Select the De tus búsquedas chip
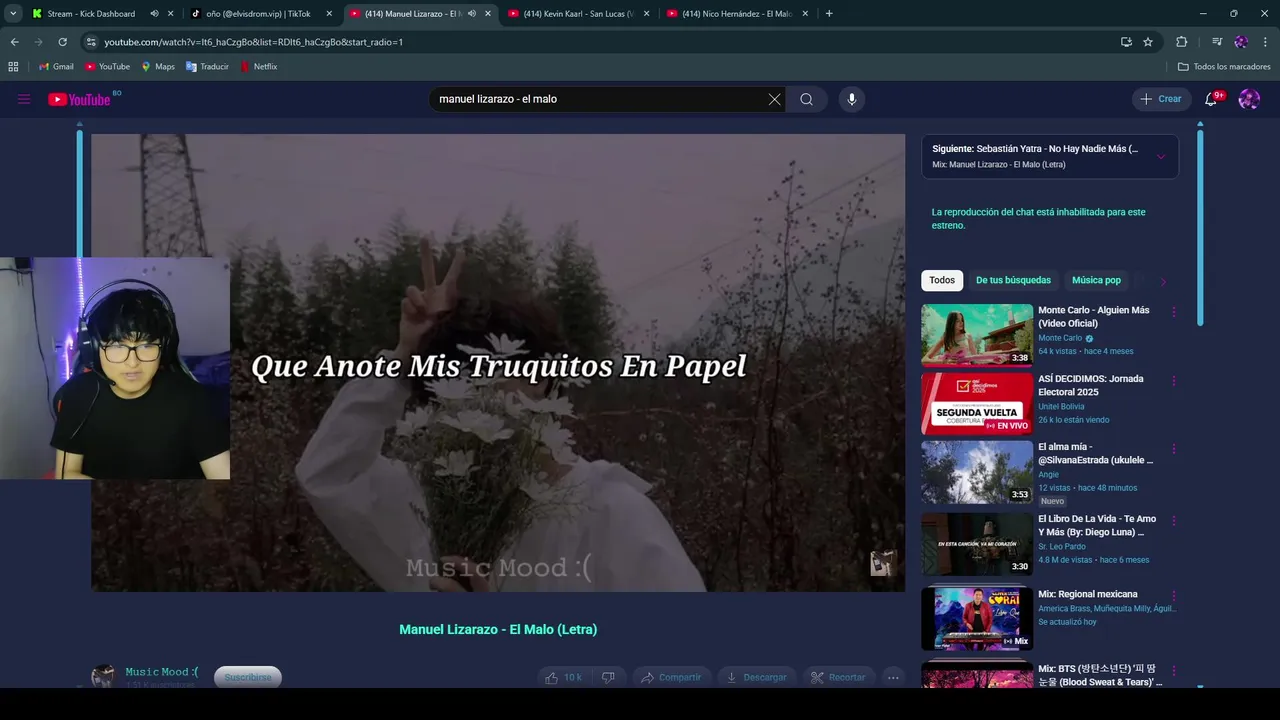Viewport: 1280px width, 720px height. [x=1013, y=280]
